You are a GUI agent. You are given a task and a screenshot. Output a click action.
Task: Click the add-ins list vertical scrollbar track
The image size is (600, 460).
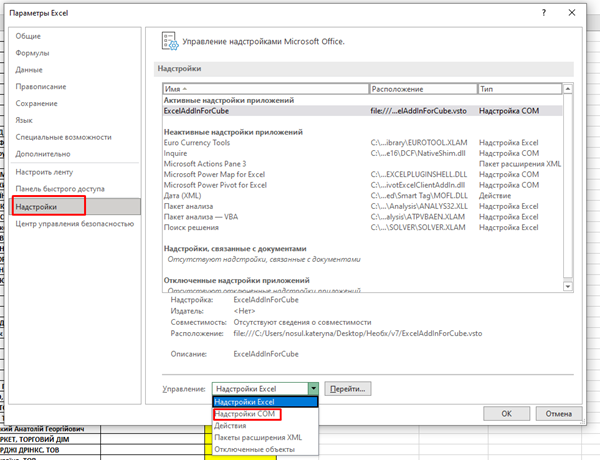pos(568,188)
